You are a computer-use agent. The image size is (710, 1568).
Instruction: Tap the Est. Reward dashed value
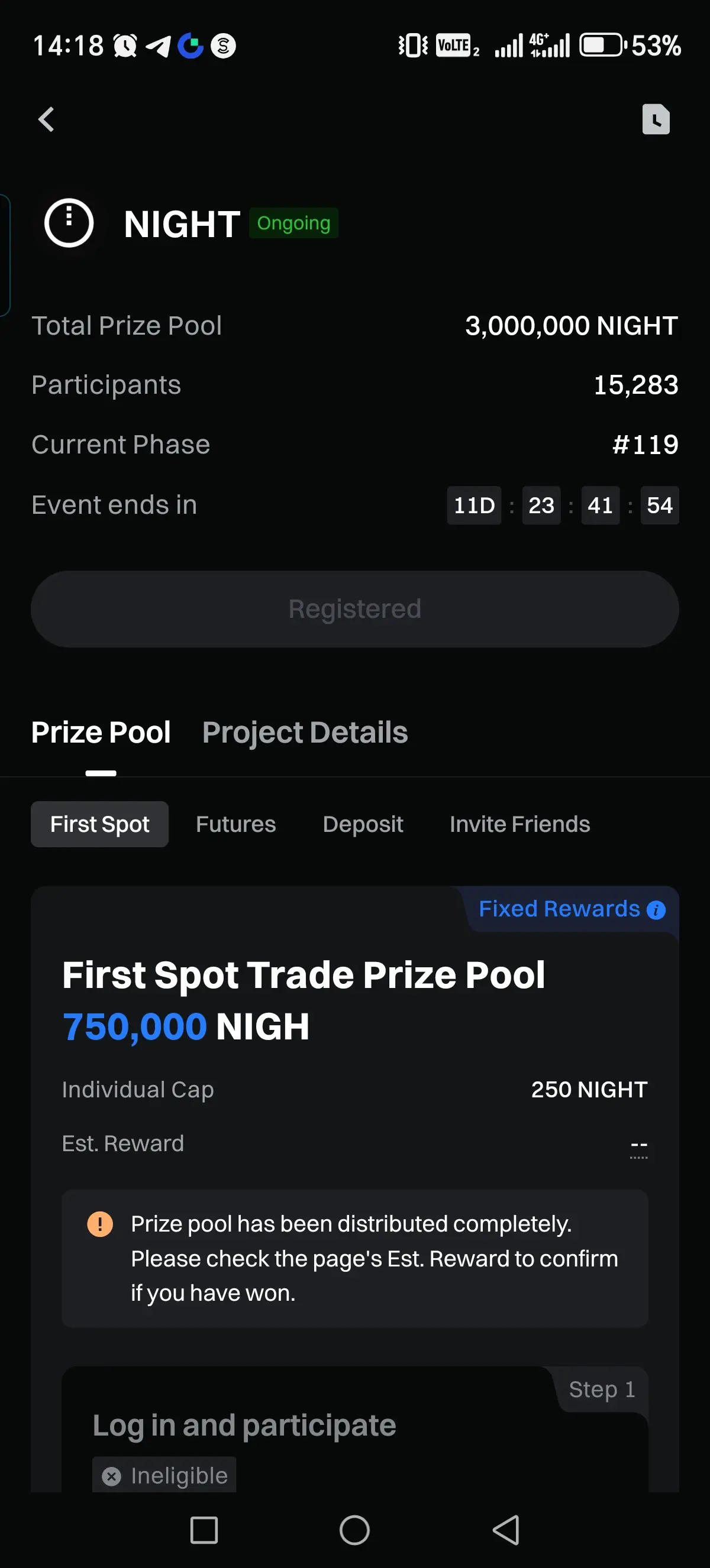638,1145
